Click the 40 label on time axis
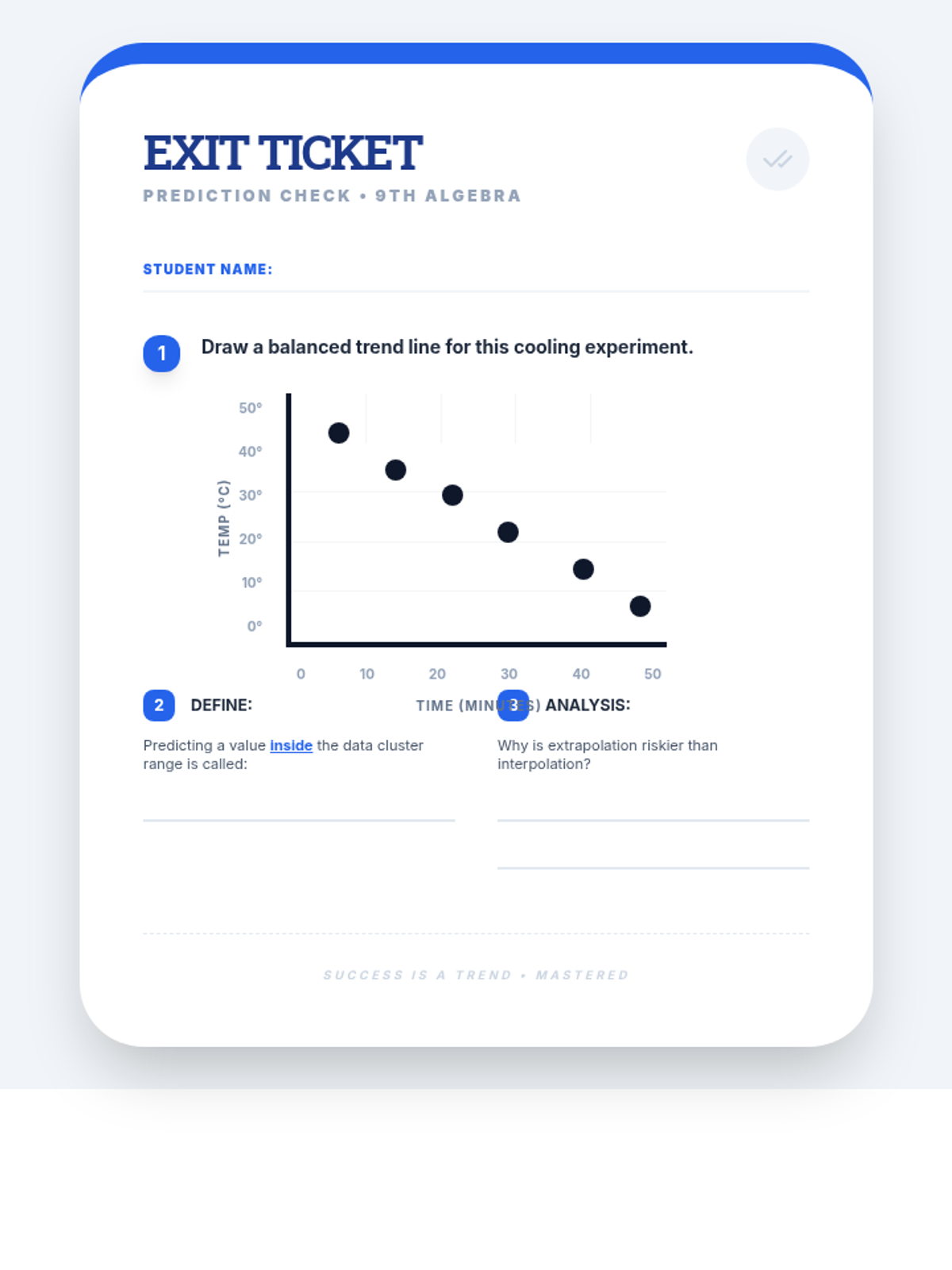 pyautogui.click(x=581, y=674)
